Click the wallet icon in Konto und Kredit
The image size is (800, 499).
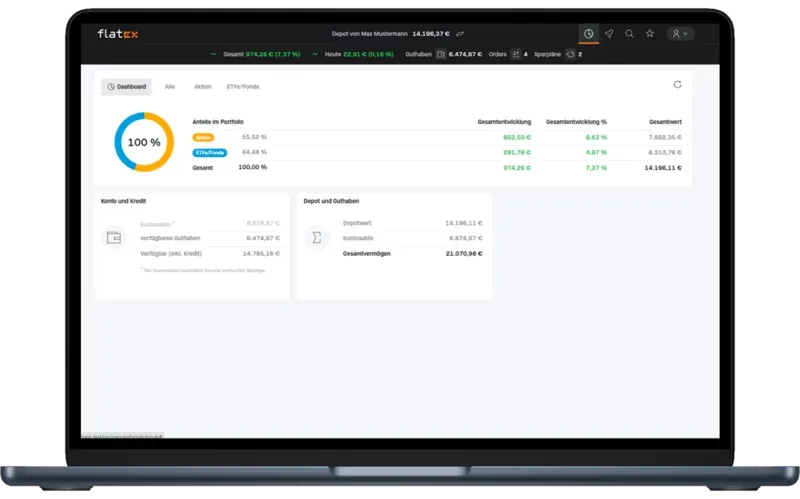114,238
